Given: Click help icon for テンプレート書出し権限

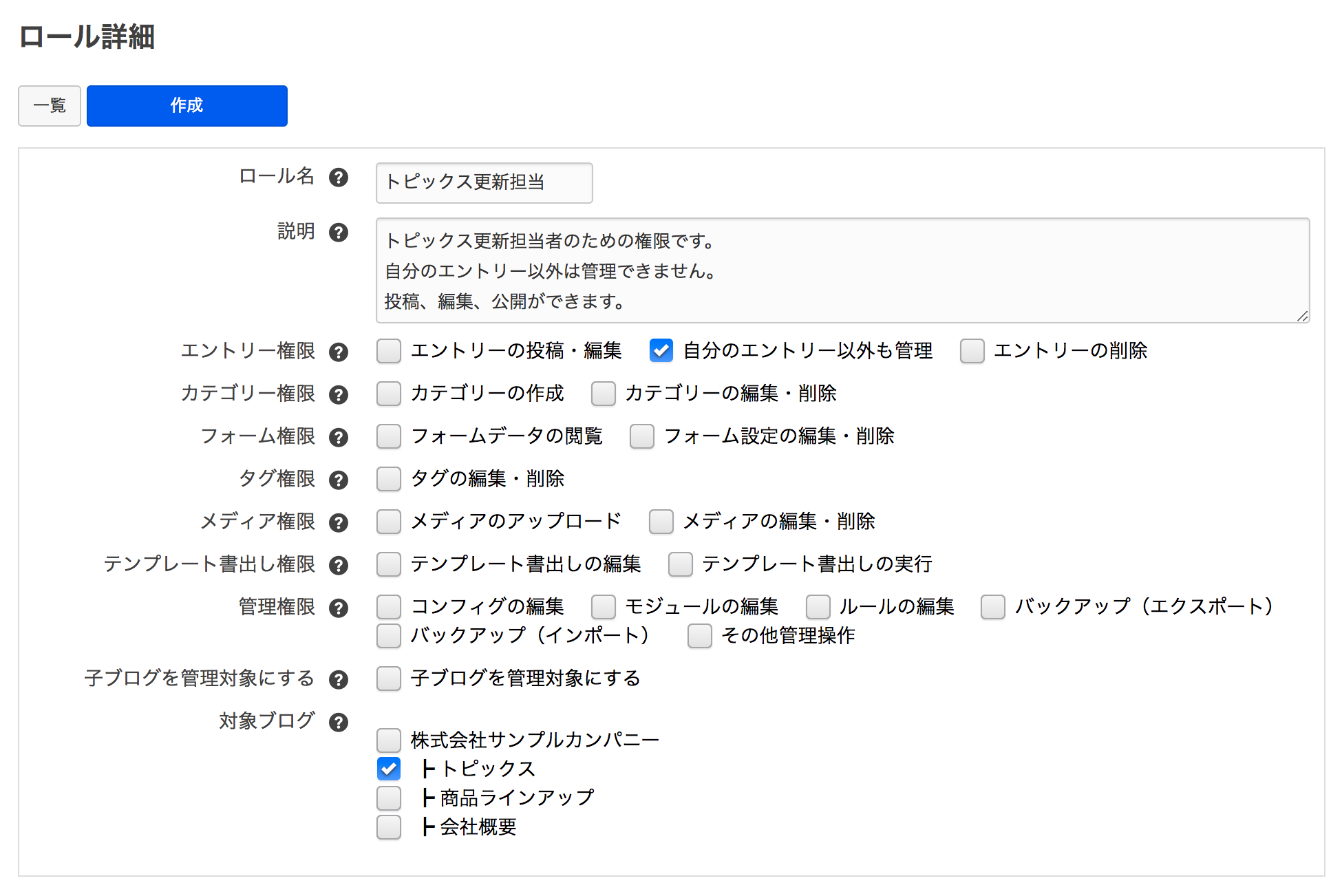Looking at the screenshot, I should click(338, 566).
